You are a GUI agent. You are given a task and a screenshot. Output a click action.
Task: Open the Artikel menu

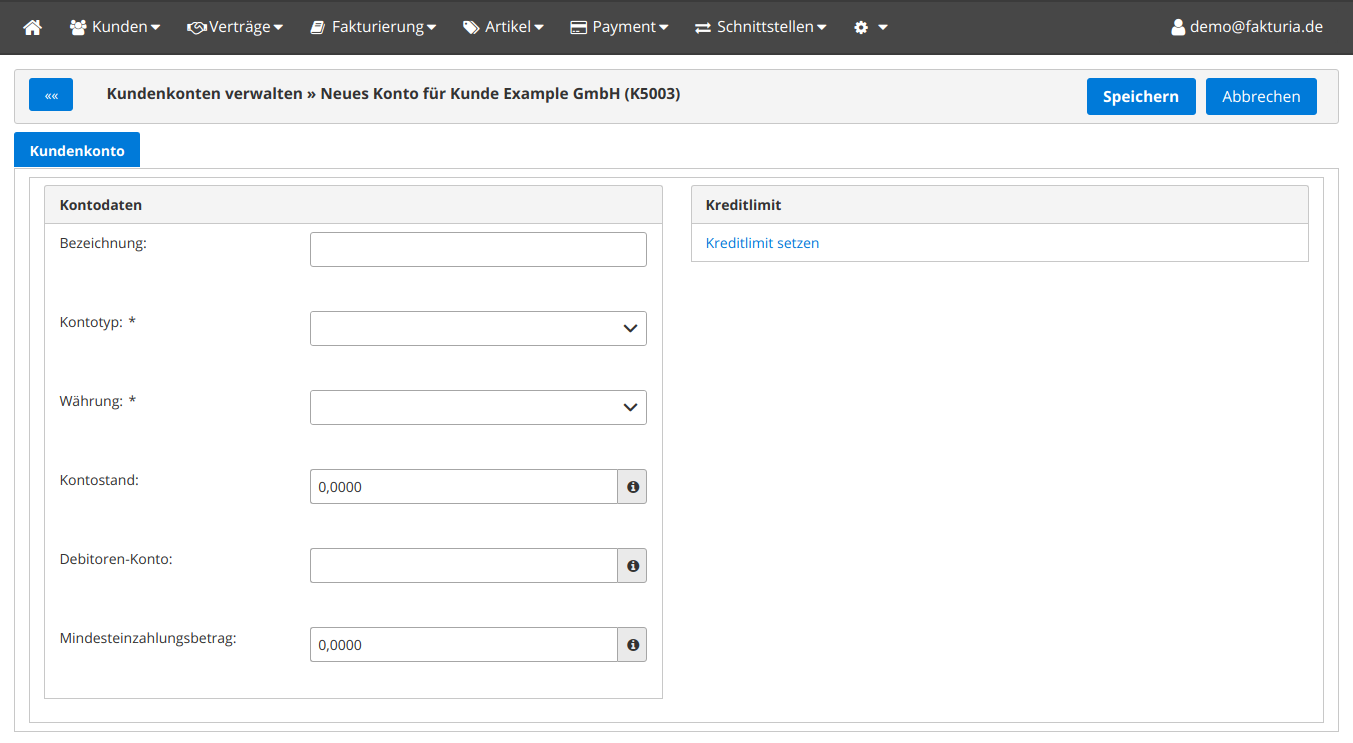(503, 27)
